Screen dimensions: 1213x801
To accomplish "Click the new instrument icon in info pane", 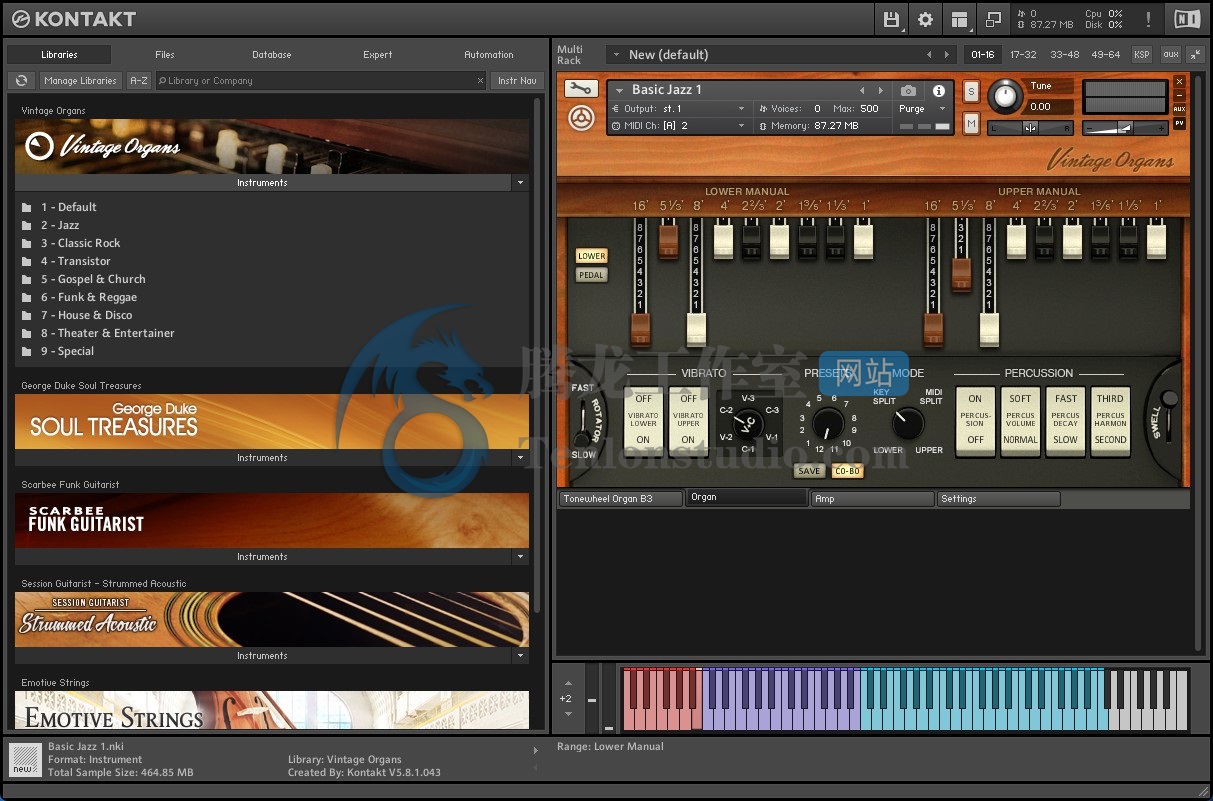I will click(24, 759).
